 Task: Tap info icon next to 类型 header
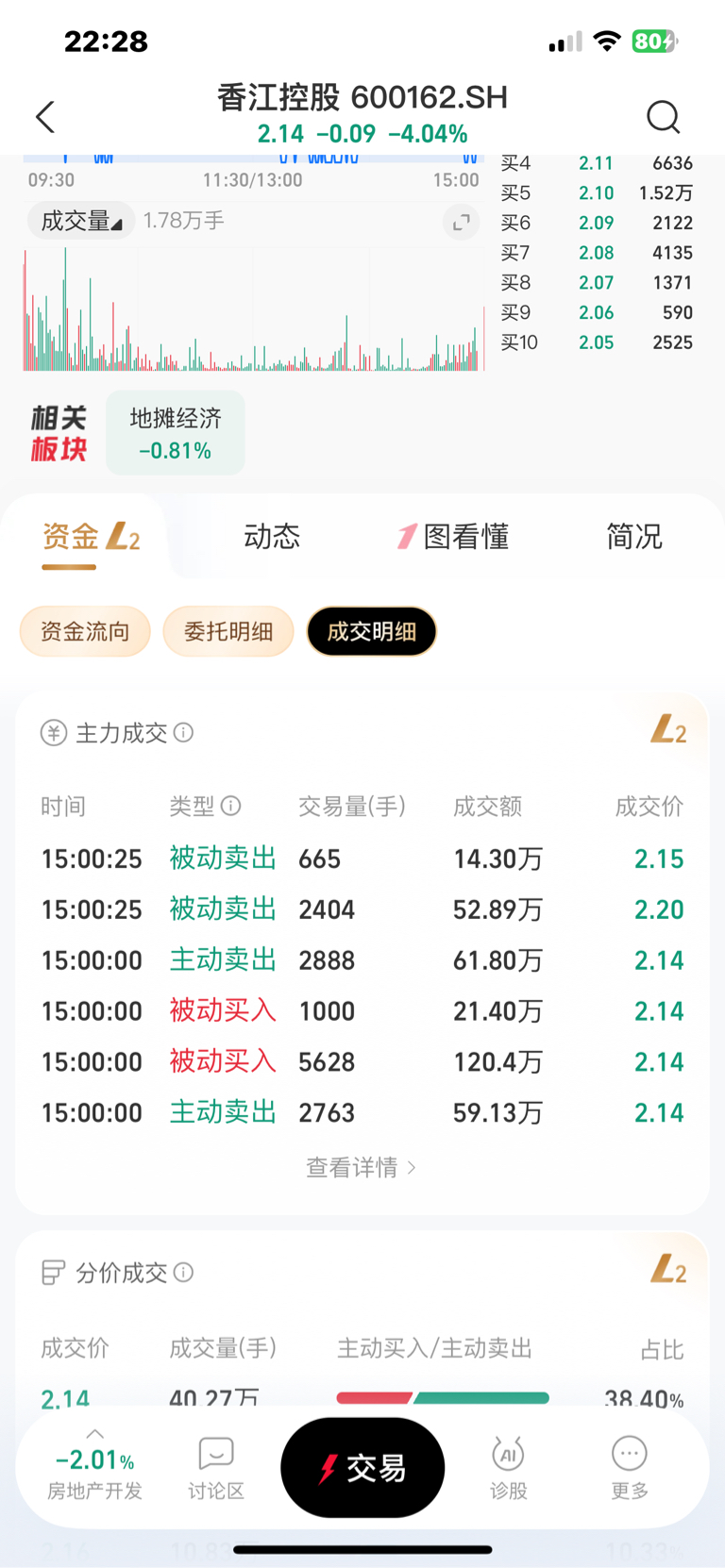click(231, 806)
